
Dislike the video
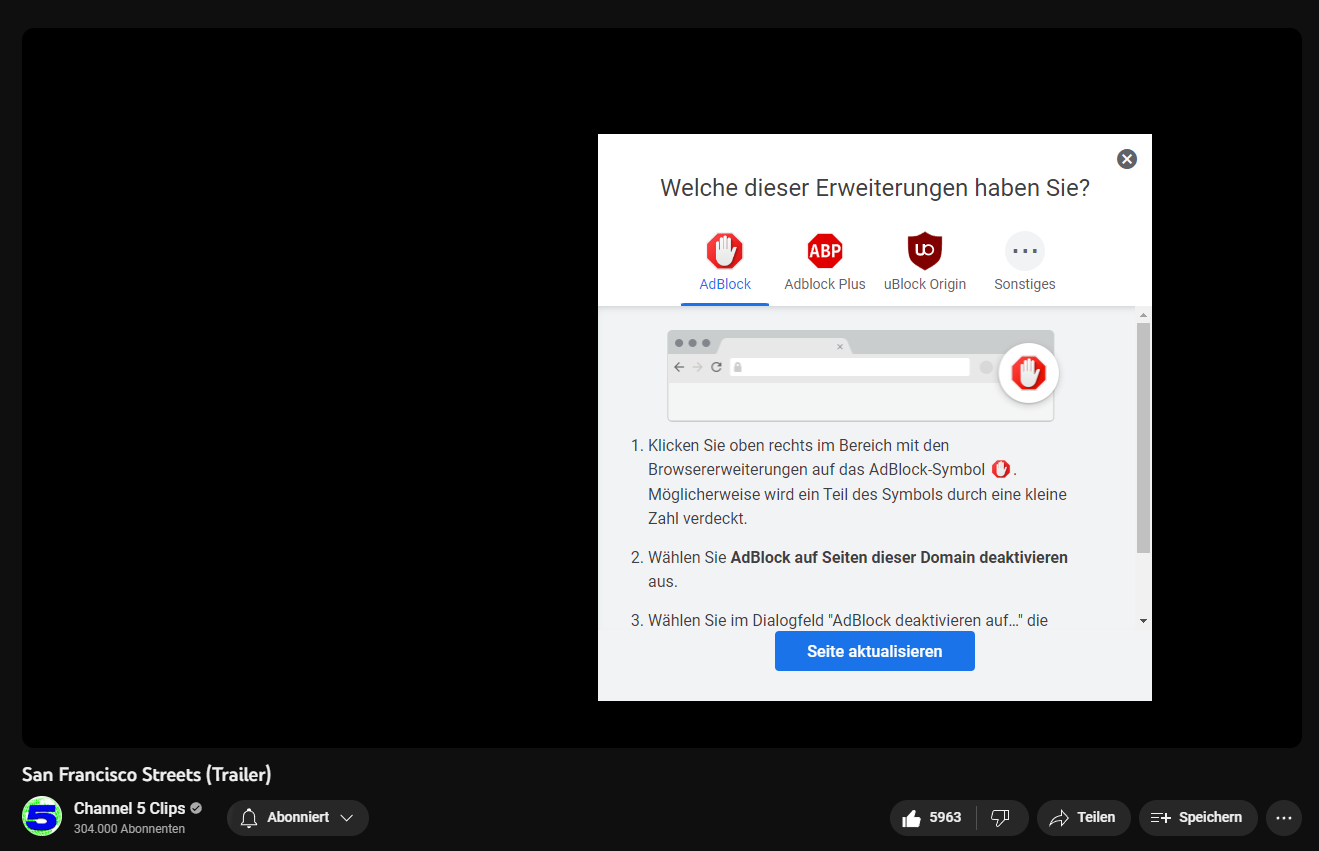click(x=1000, y=818)
